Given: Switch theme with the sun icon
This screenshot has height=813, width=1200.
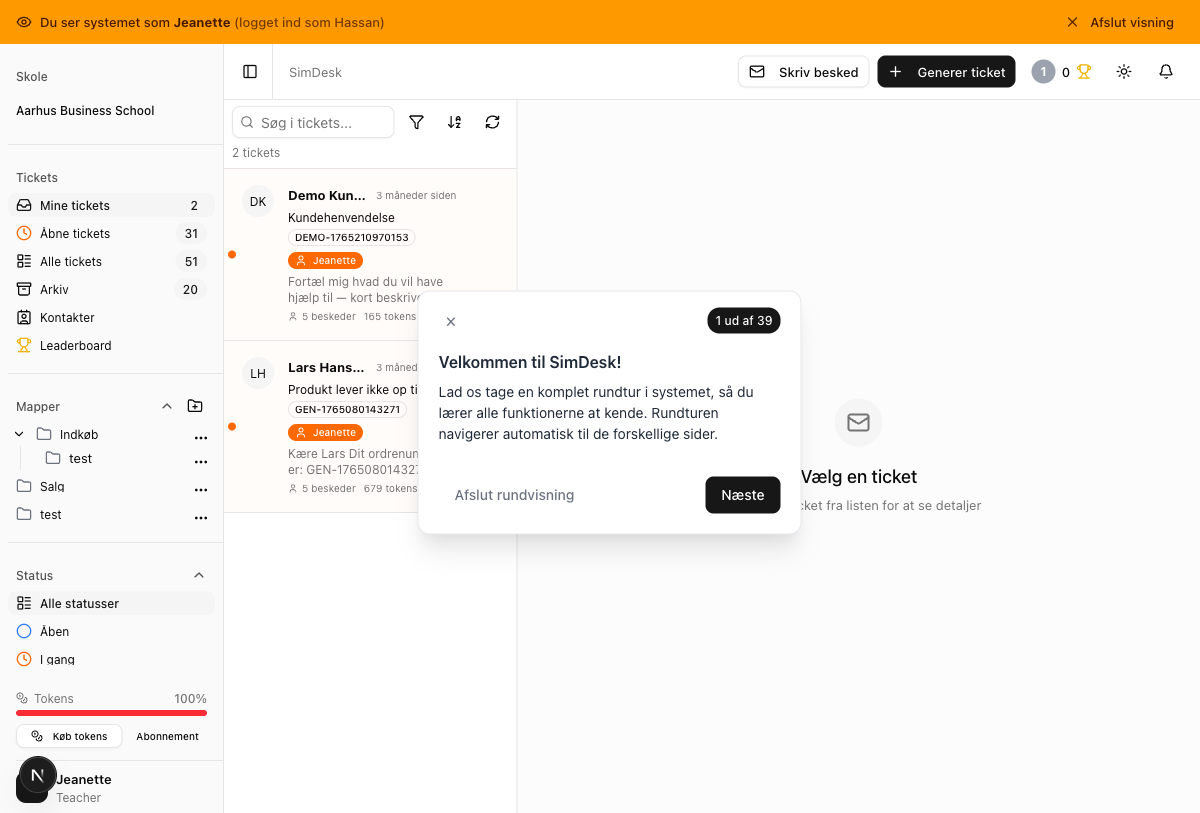Looking at the screenshot, I should (1124, 72).
